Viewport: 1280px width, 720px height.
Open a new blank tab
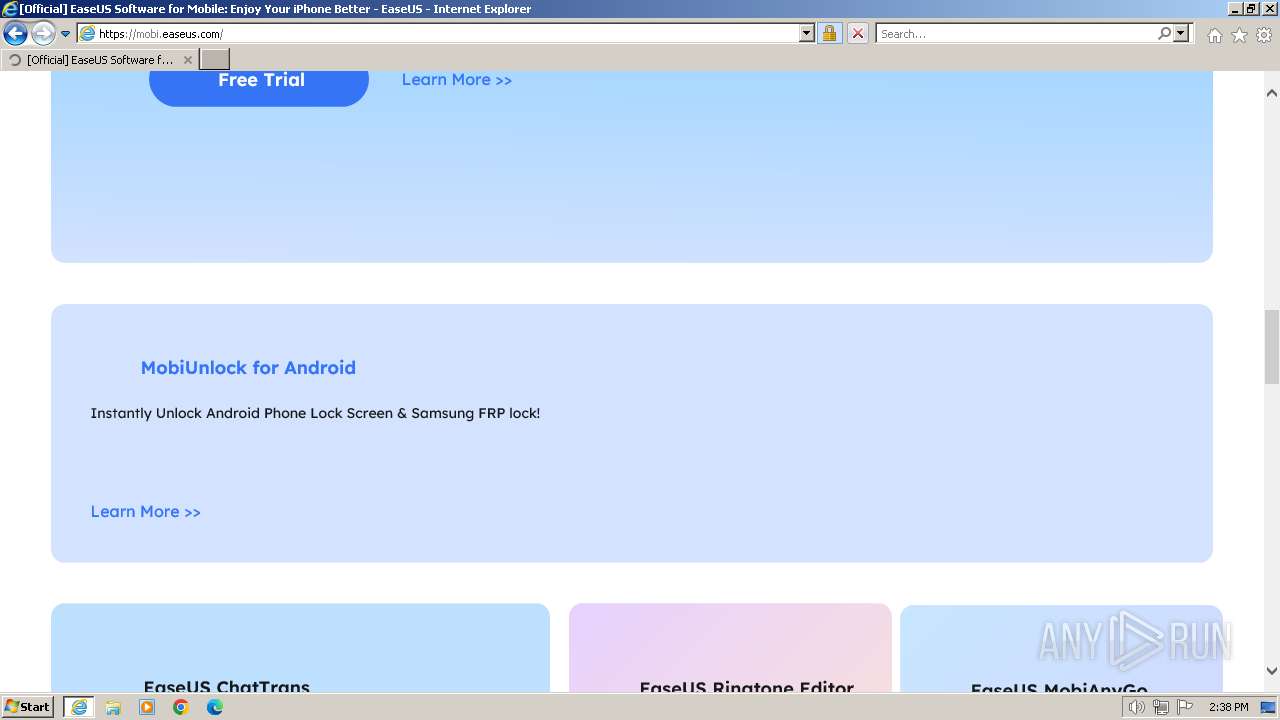[x=215, y=60]
